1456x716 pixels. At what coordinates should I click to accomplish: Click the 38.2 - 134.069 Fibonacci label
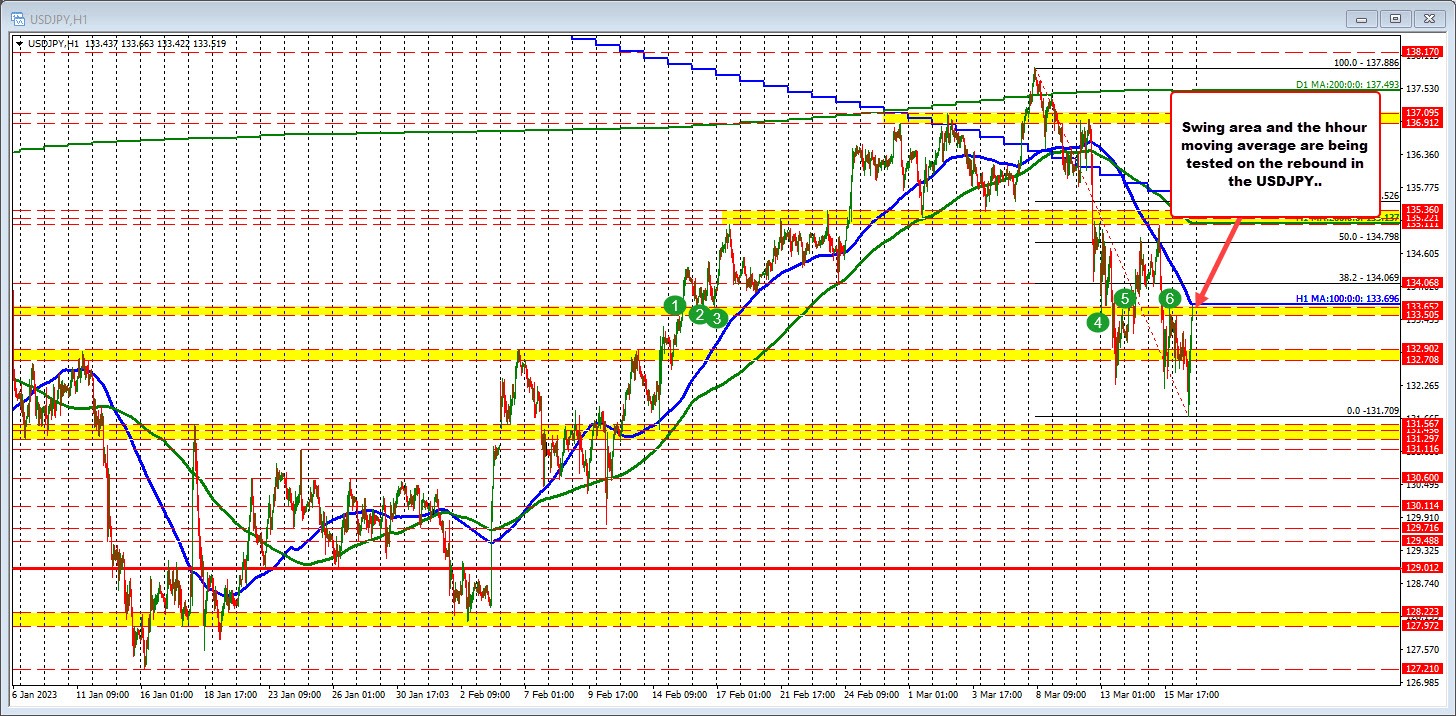click(x=1368, y=278)
